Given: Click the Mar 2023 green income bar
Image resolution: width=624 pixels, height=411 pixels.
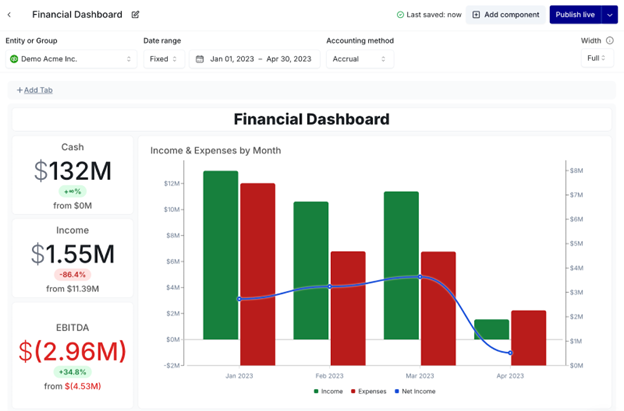Looking at the screenshot, I should [x=401, y=265].
